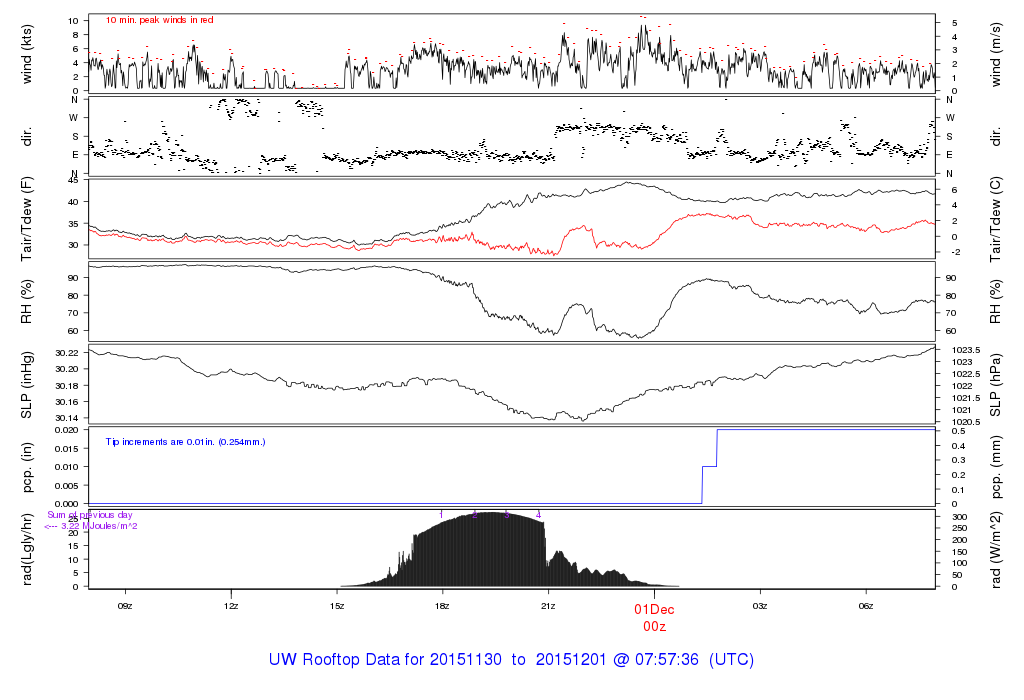Click the 03z time axis label

[760, 605]
